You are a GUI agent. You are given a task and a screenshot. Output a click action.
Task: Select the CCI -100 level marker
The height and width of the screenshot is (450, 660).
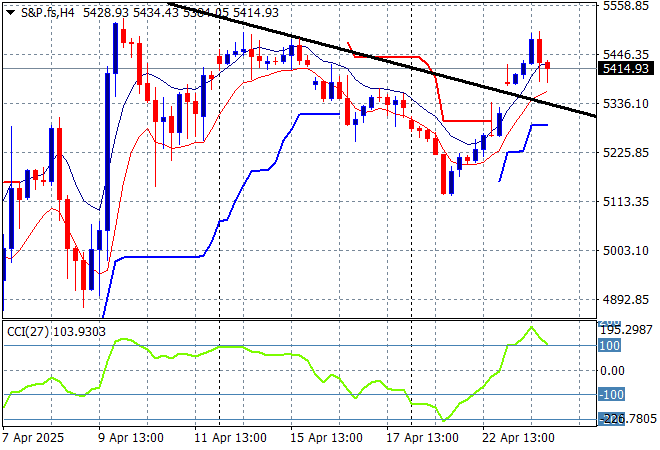coord(611,395)
